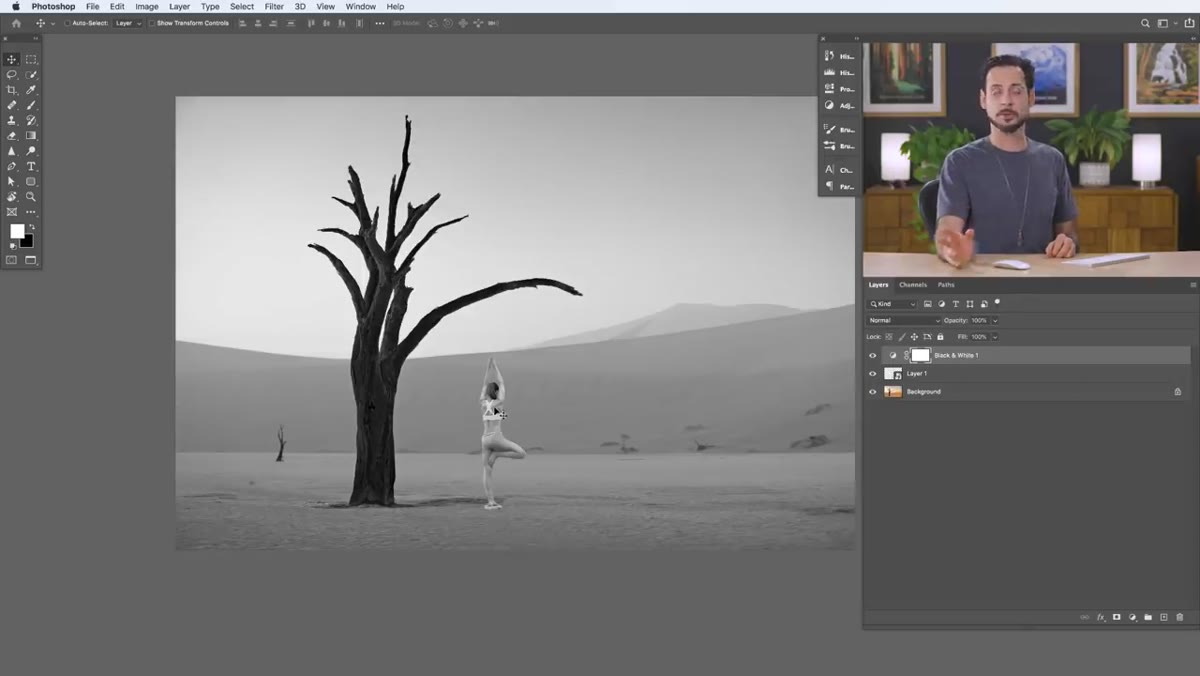
Task: Select the Gradient tool
Action: (31, 136)
